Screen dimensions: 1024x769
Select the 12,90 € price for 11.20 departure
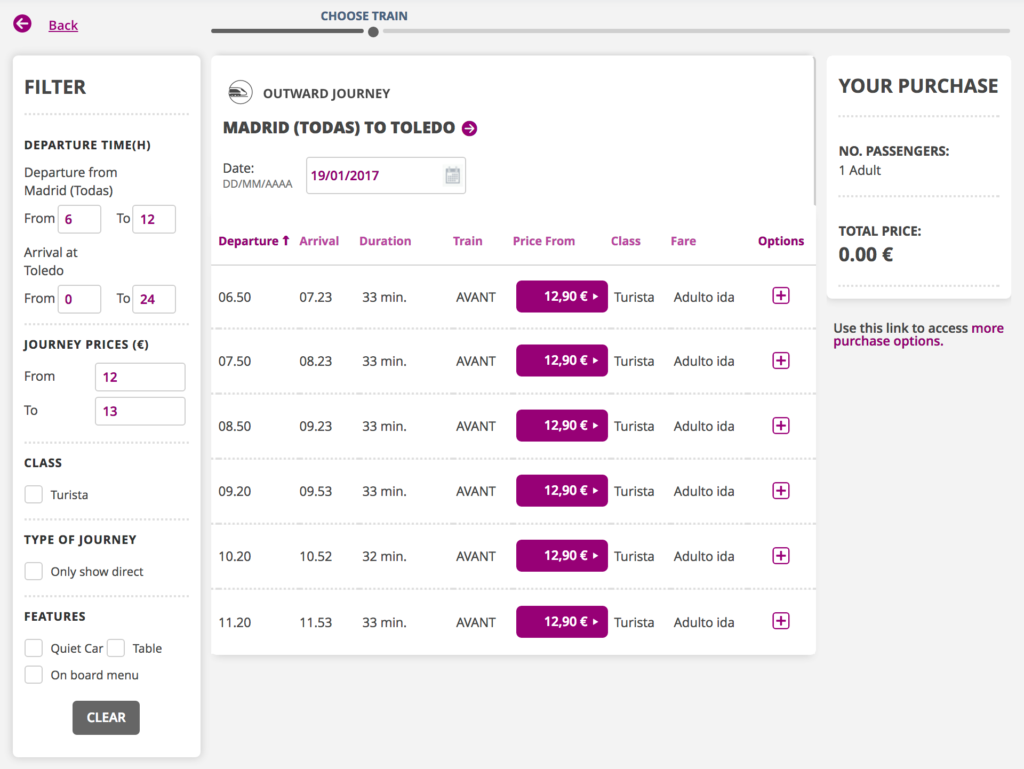click(x=562, y=621)
